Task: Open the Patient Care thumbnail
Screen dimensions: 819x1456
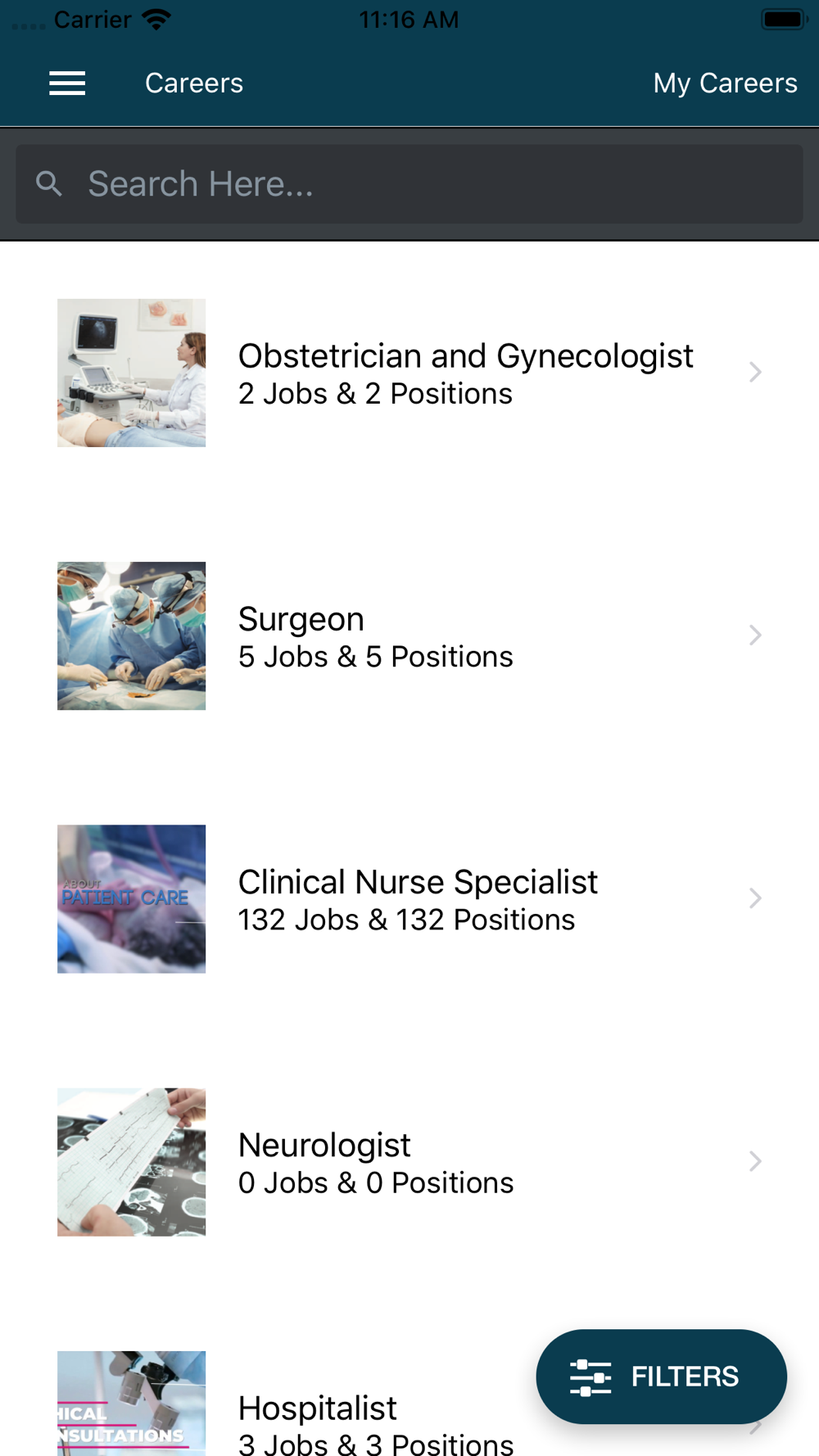Action: coord(131,898)
